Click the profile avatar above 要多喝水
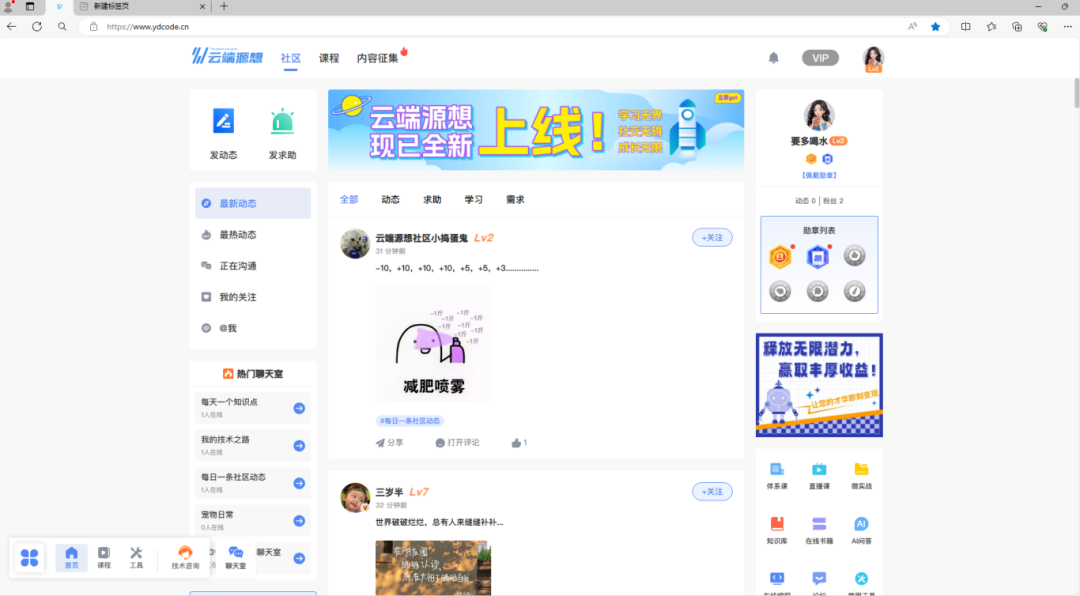 tap(819, 114)
